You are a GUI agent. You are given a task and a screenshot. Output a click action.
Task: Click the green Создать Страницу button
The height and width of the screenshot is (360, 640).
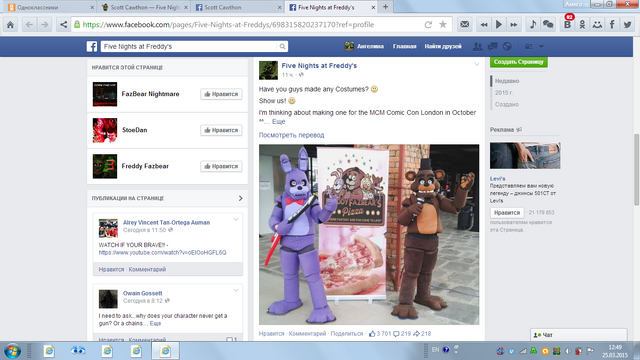tap(519, 62)
